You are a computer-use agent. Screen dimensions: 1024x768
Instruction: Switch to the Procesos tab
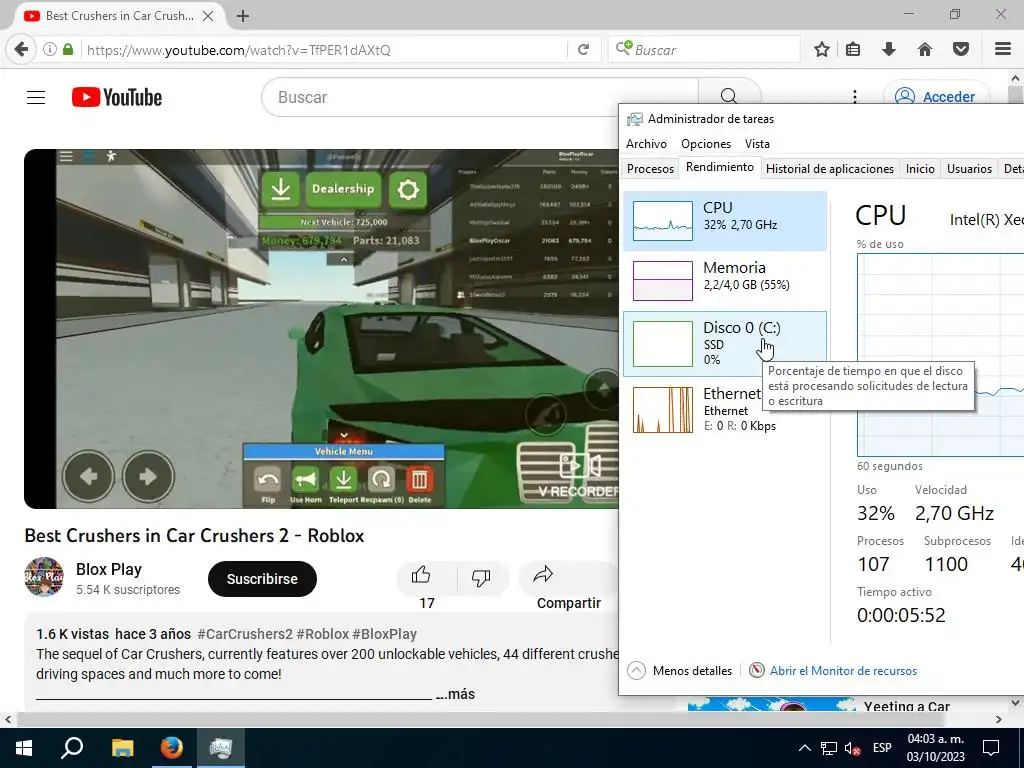[x=650, y=168]
